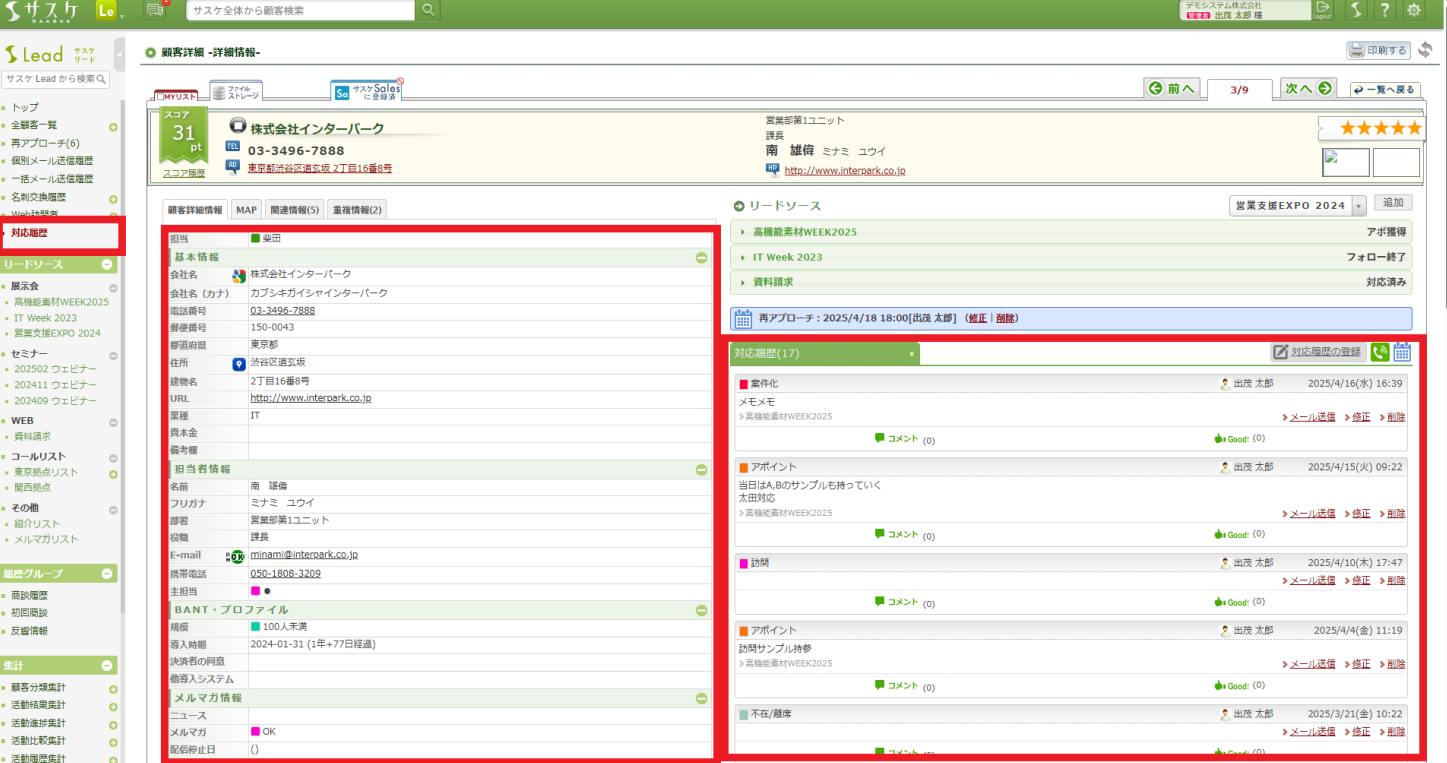
Task: Click the Google search icon beside 会社名
Action: 239,275
